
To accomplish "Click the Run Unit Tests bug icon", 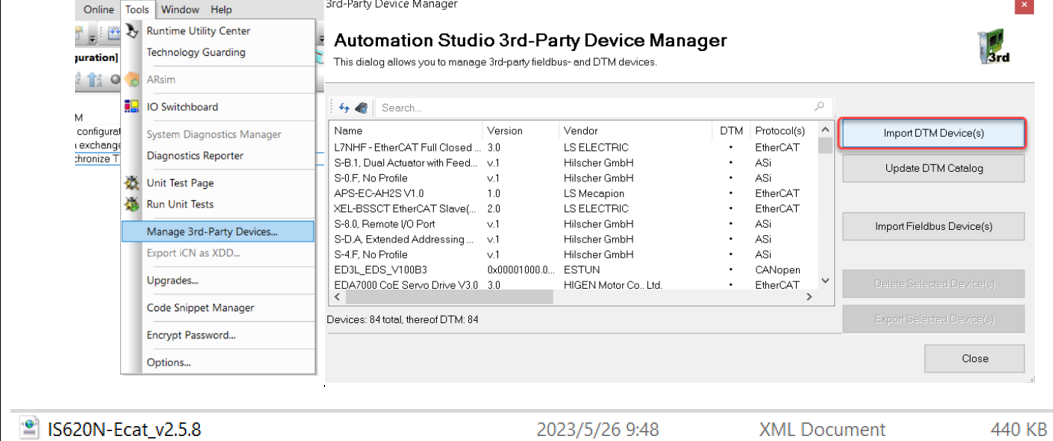I will (x=132, y=205).
